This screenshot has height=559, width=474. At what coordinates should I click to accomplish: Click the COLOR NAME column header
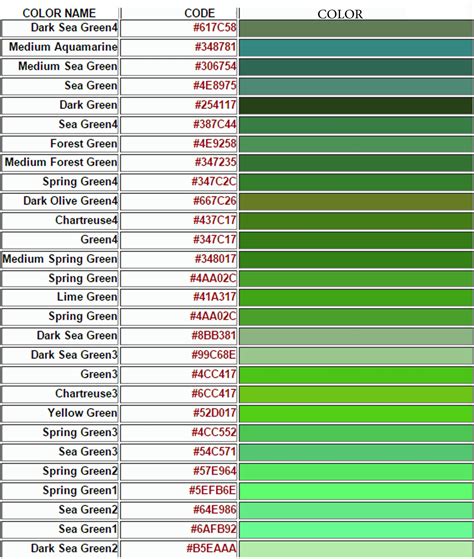(59, 13)
